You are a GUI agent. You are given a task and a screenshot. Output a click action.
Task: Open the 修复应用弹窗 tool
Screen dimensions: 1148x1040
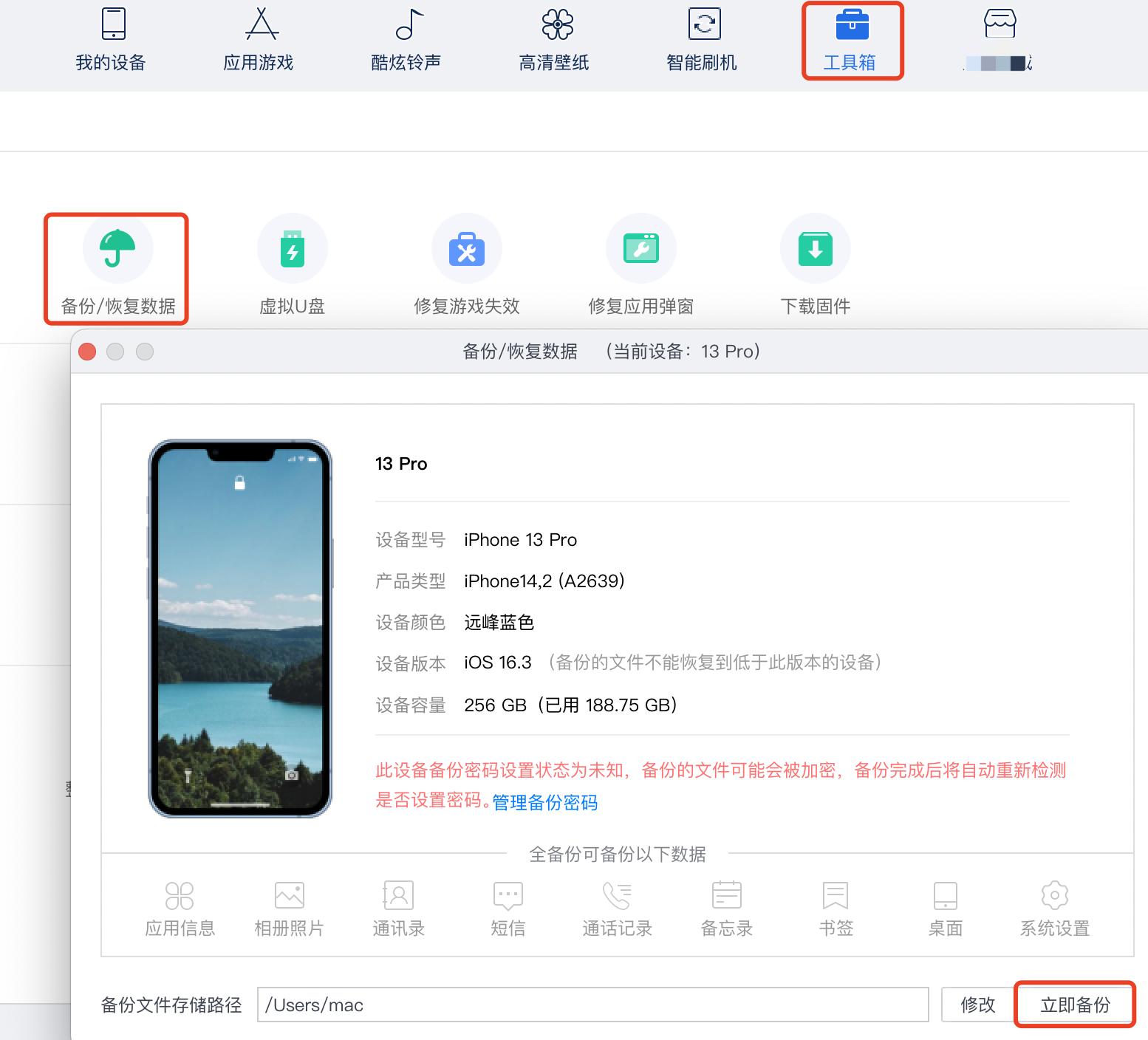point(640,266)
